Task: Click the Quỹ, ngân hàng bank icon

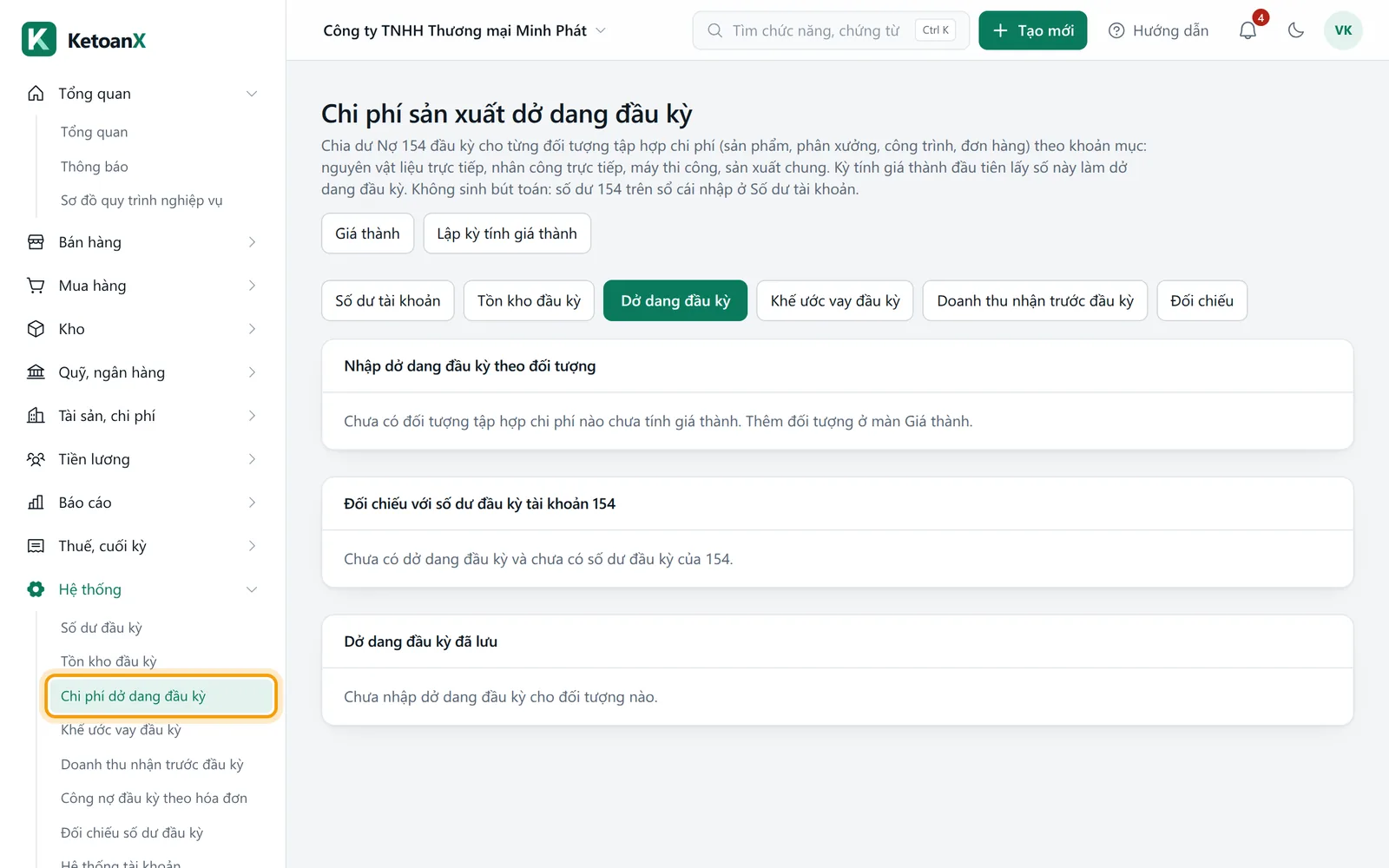Action: point(36,372)
